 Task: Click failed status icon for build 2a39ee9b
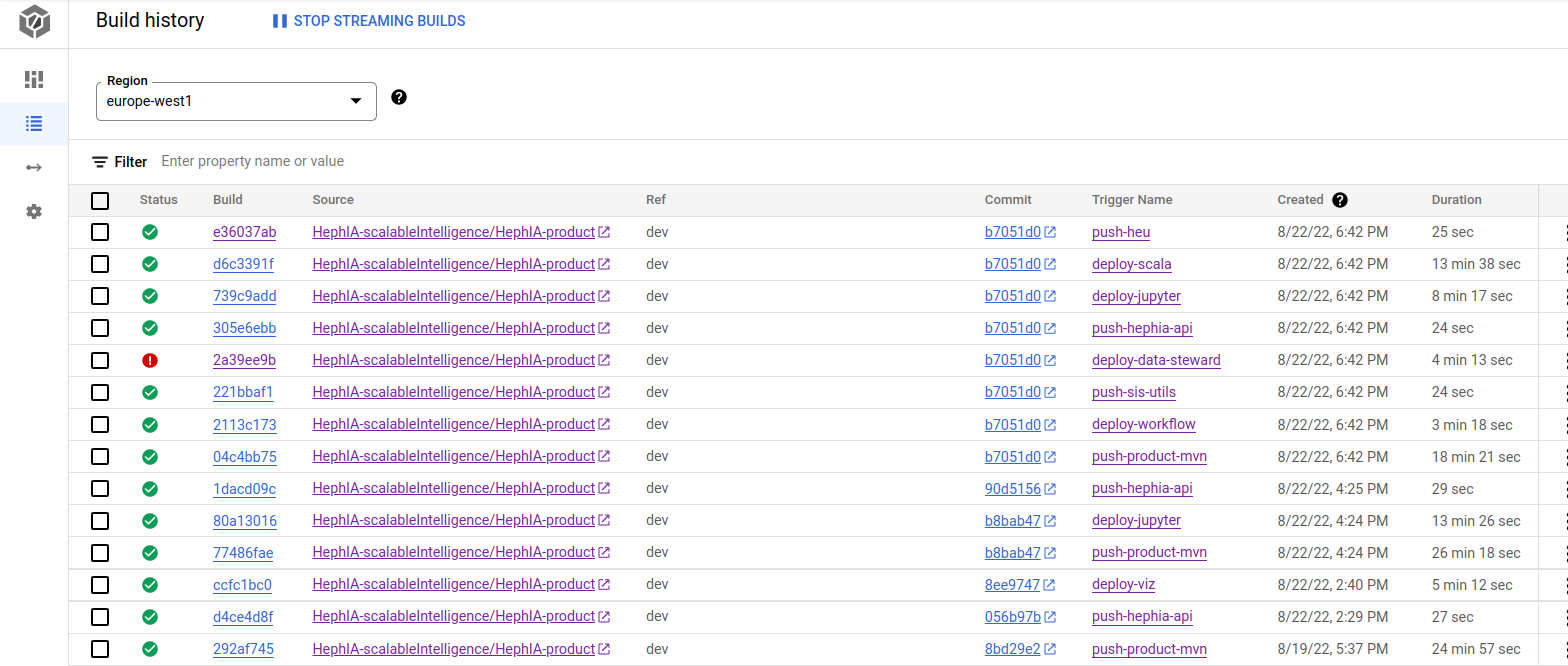150,360
